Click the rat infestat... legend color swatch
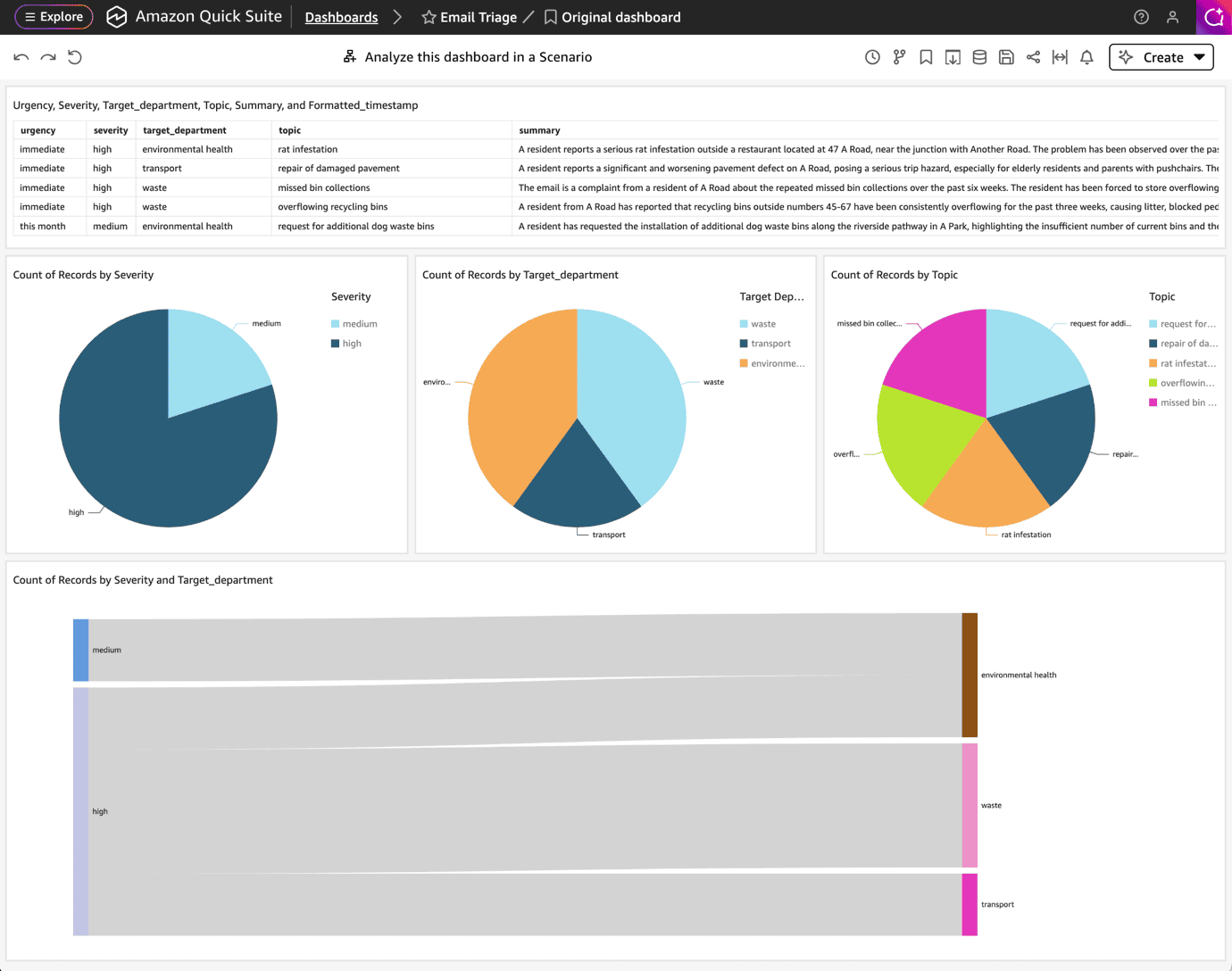Image resolution: width=1232 pixels, height=971 pixels. [1153, 363]
